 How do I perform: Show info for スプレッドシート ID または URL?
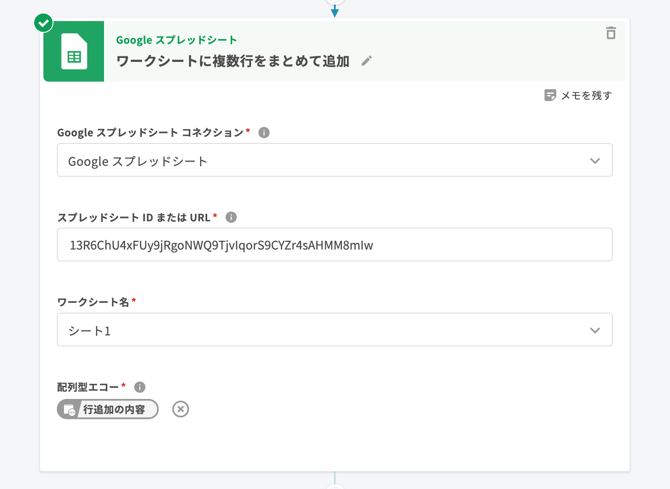(231, 217)
